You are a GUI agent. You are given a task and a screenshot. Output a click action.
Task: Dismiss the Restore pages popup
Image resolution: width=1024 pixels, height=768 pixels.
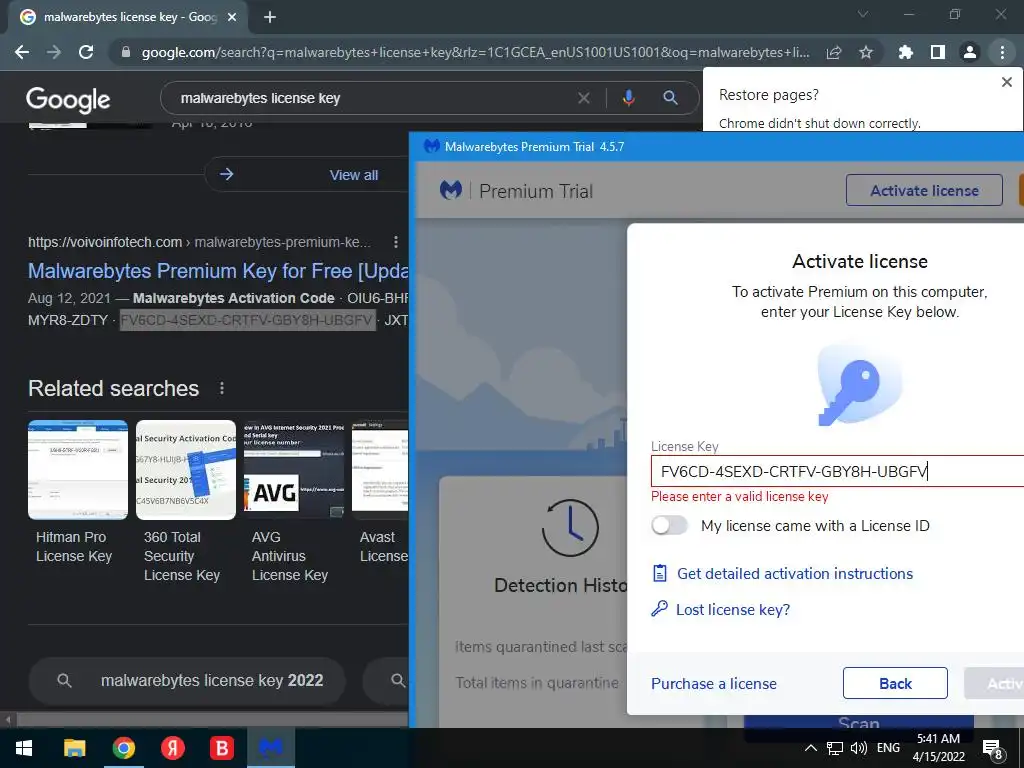click(x=1006, y=82)
